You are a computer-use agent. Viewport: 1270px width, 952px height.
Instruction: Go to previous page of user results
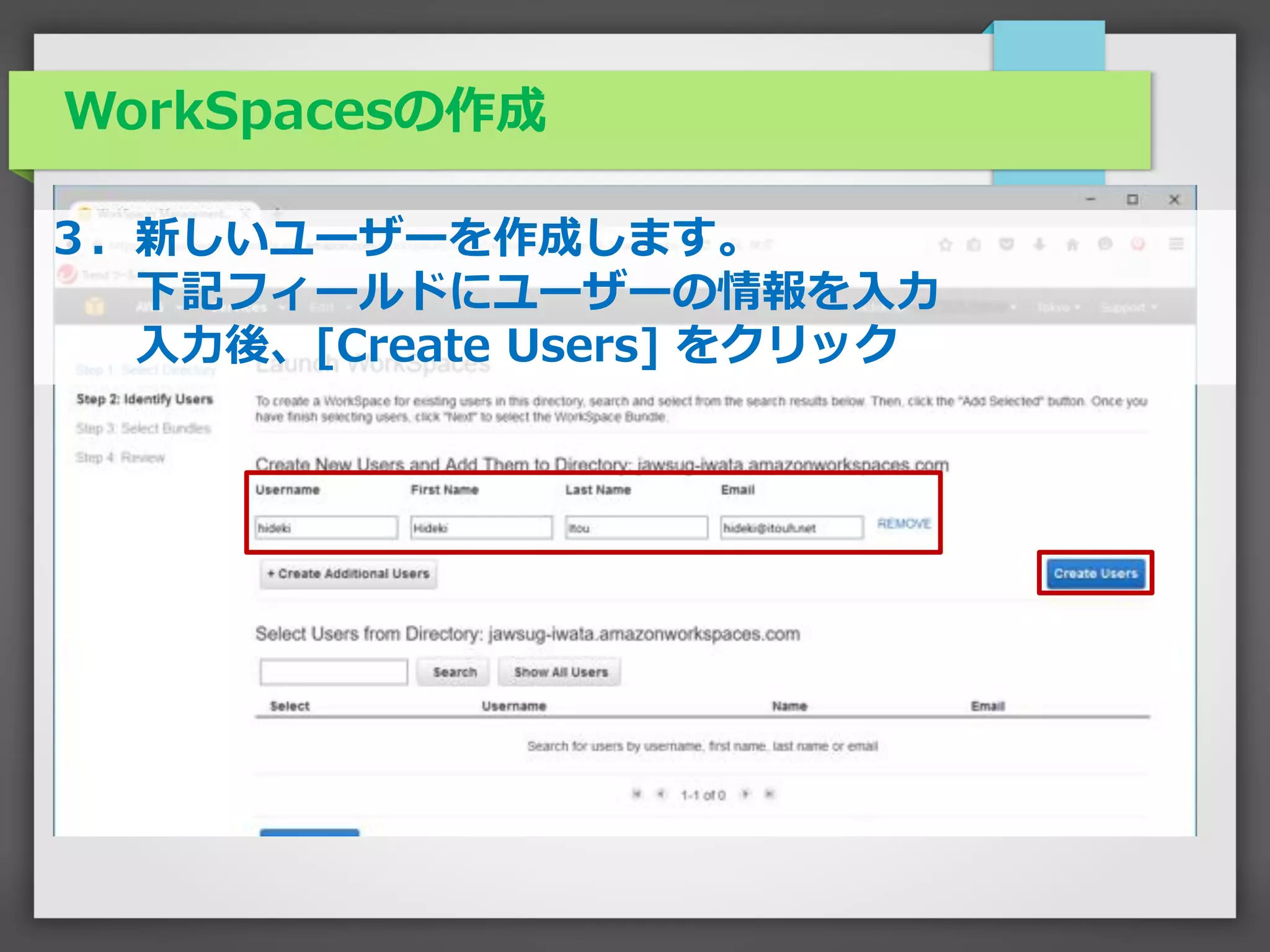(x=661, y=794)
